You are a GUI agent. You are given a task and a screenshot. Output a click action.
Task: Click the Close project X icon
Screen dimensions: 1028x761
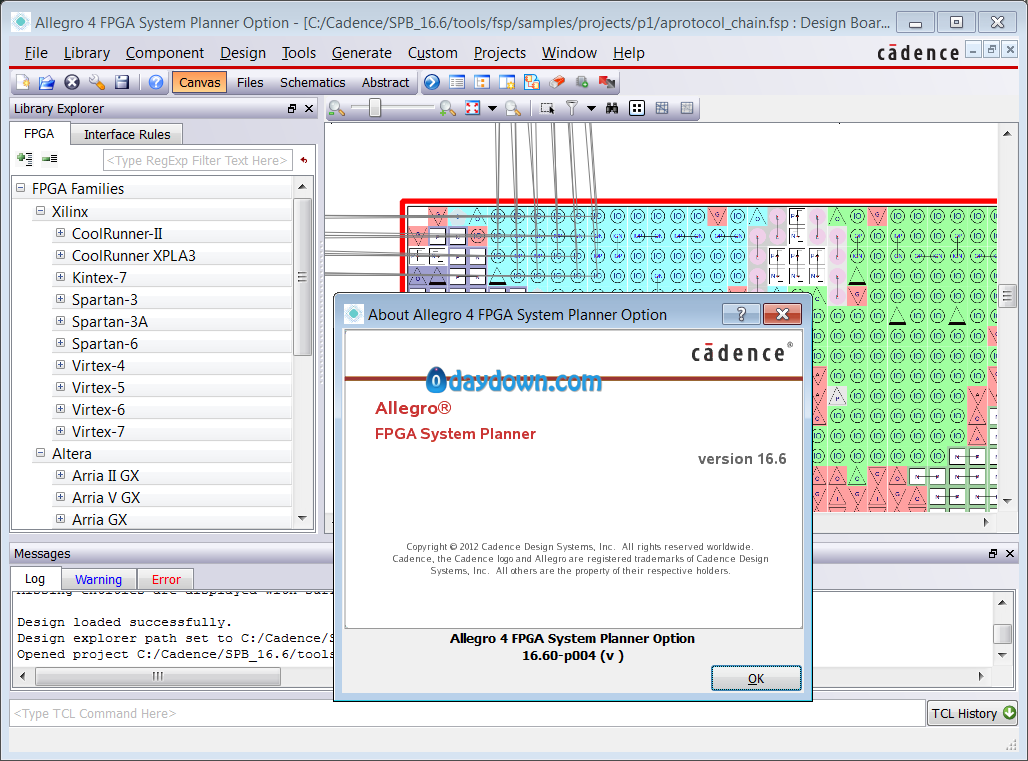(x=71, y=82)
